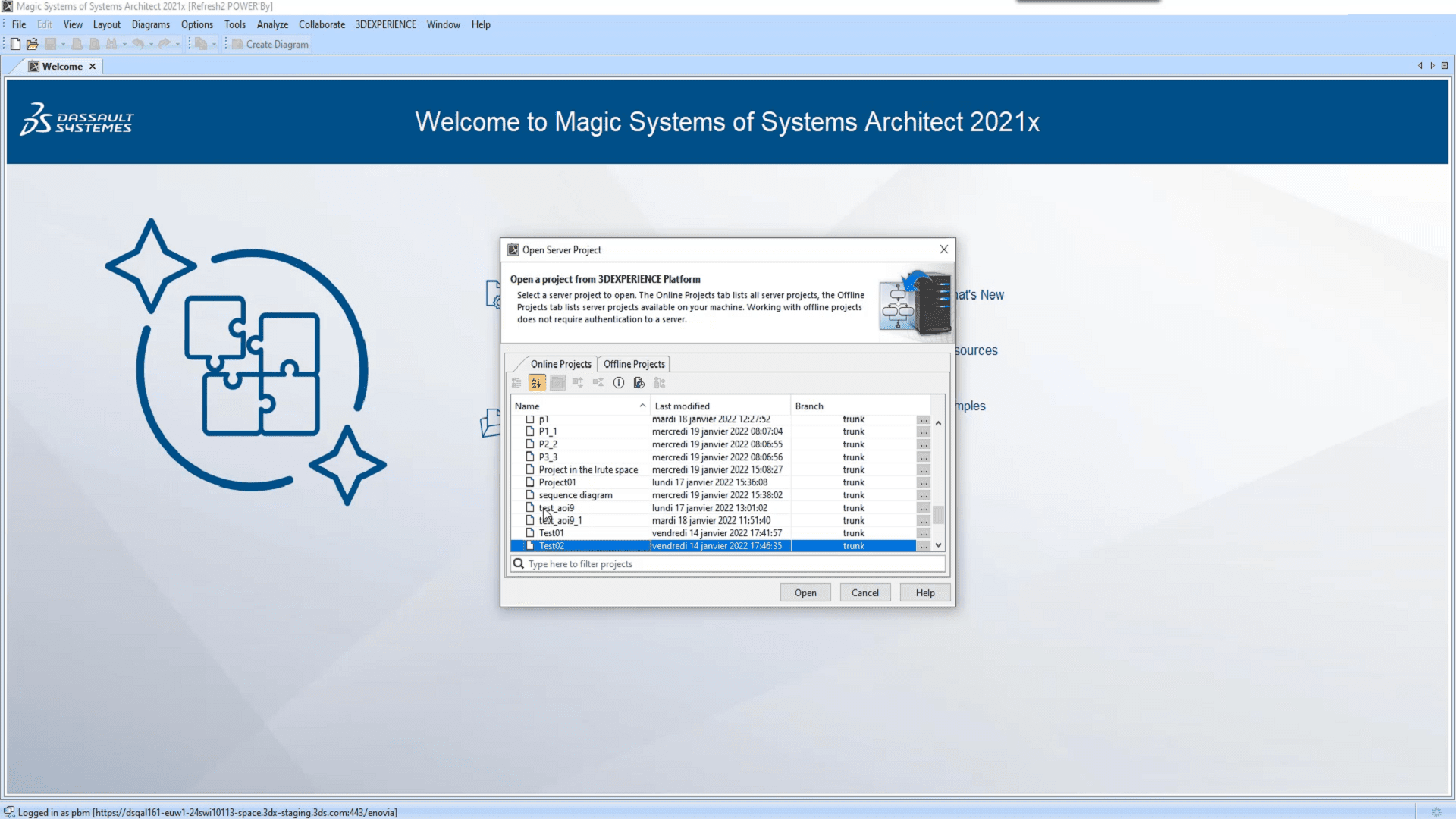Viewport: 1456px width, 819px height.
Task: Click the greyed folder icon in dialog toolbar
Action: click(557, 383)
